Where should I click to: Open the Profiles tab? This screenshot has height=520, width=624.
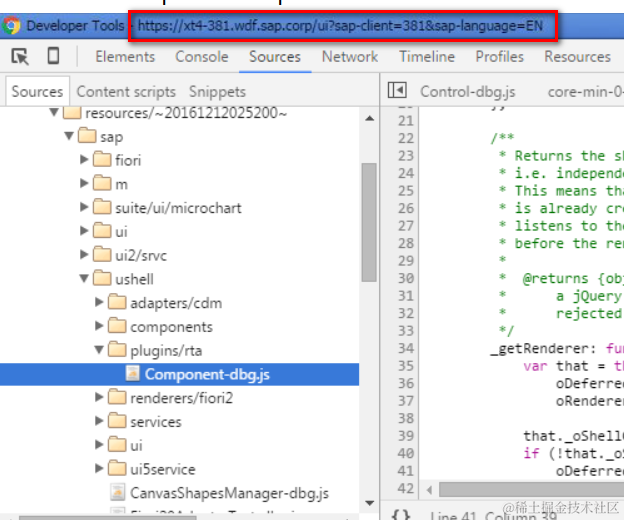point(499,56)
